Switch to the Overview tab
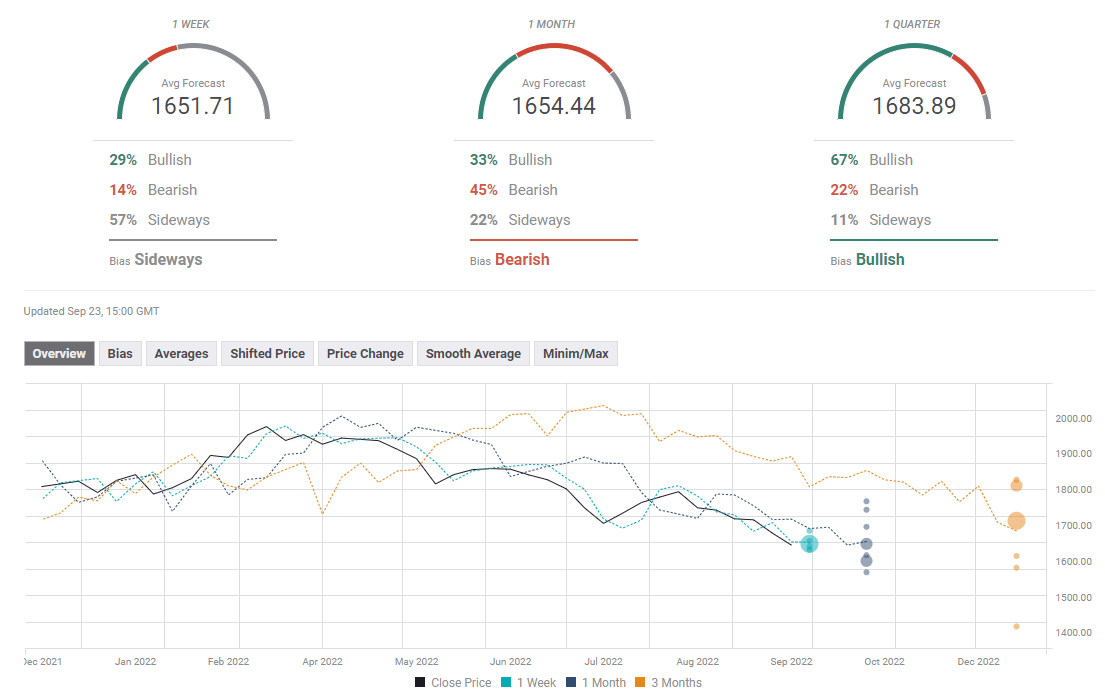1105x698 pixels. tap(59, 353)
